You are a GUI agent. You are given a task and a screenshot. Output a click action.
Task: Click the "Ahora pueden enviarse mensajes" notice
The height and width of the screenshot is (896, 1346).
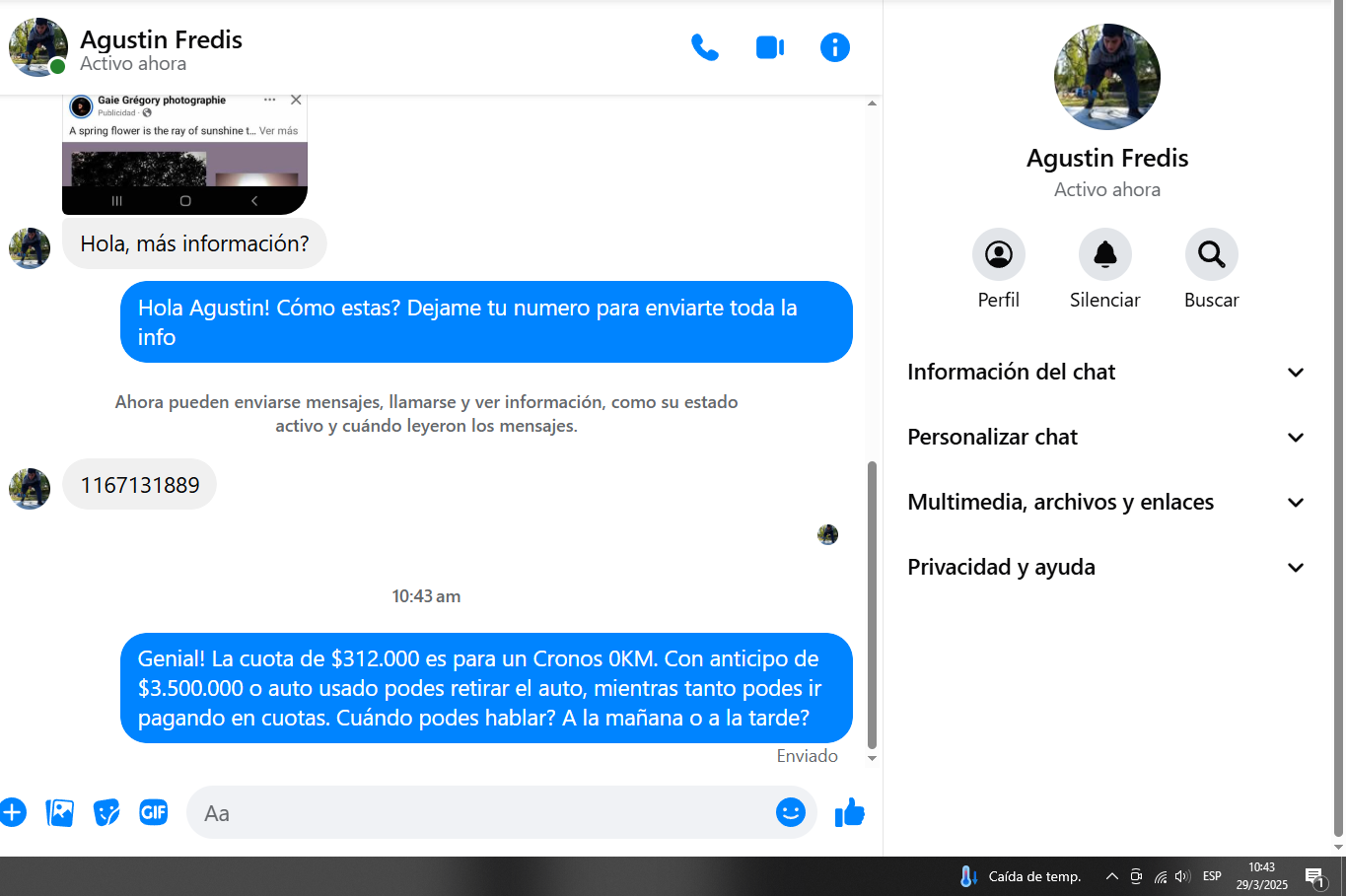[x=426, y=414]
